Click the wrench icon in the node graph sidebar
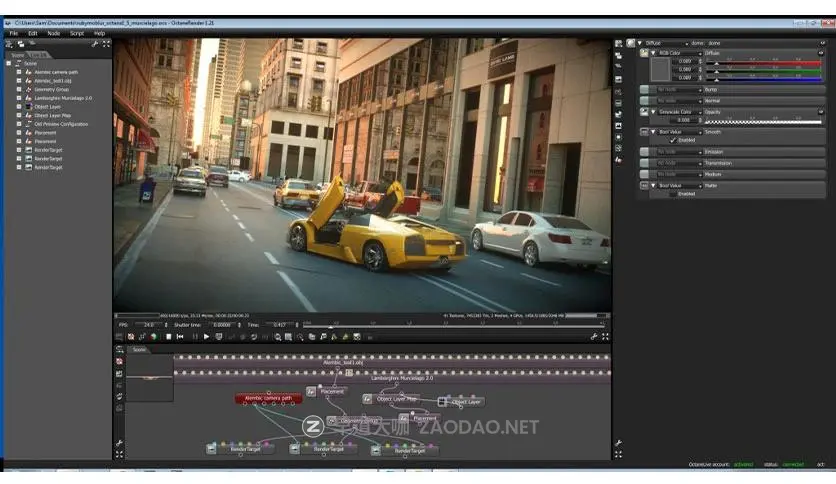The image size is (836, 484). point(119,443)
